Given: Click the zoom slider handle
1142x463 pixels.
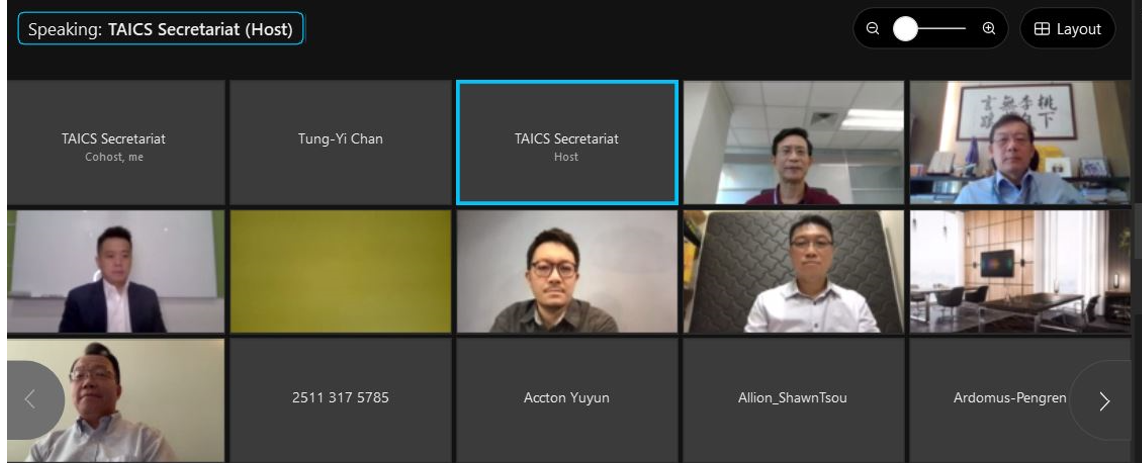Looking at the screenshot, I should pos(905,28).
